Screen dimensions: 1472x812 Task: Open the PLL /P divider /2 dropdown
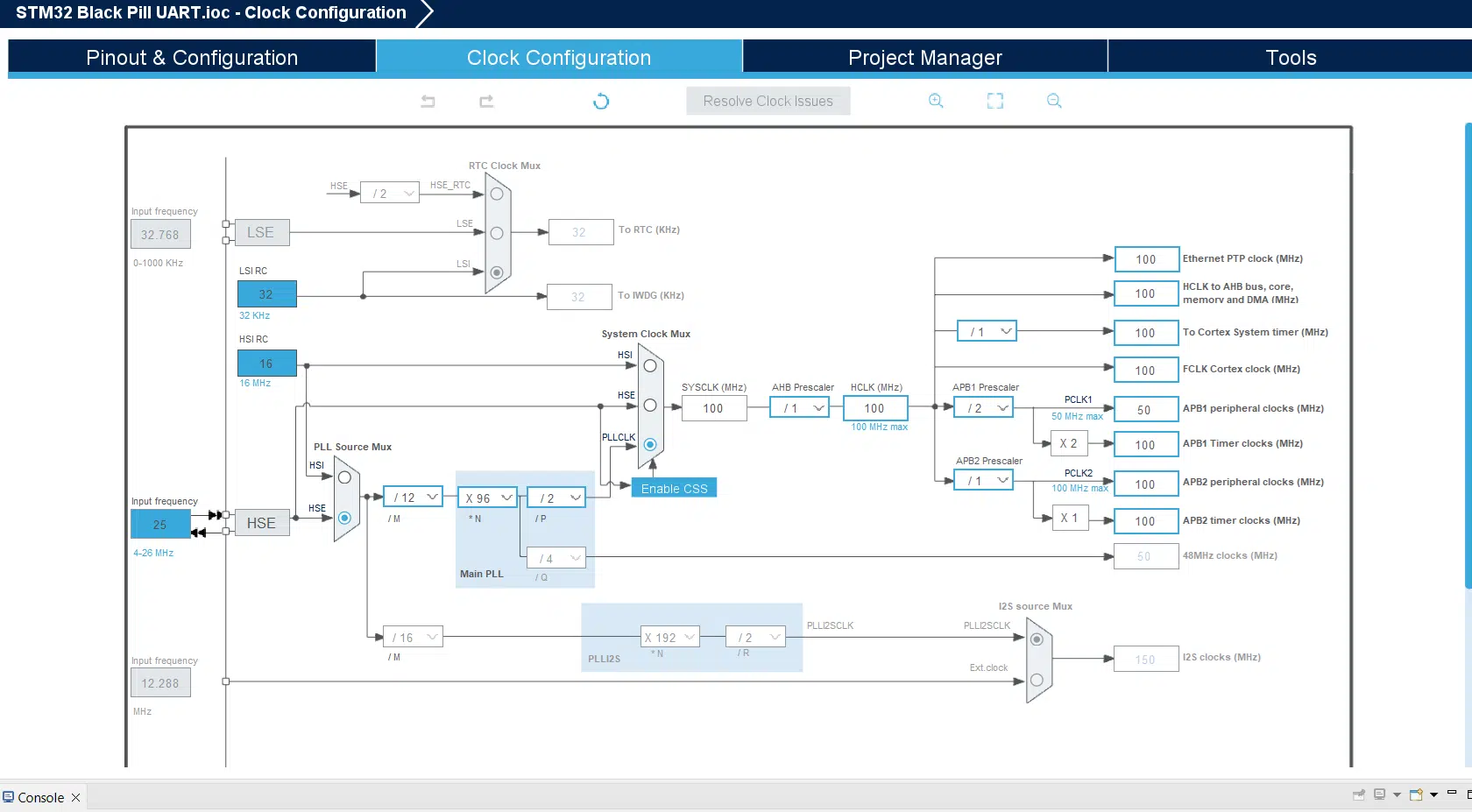pos(556,498)
